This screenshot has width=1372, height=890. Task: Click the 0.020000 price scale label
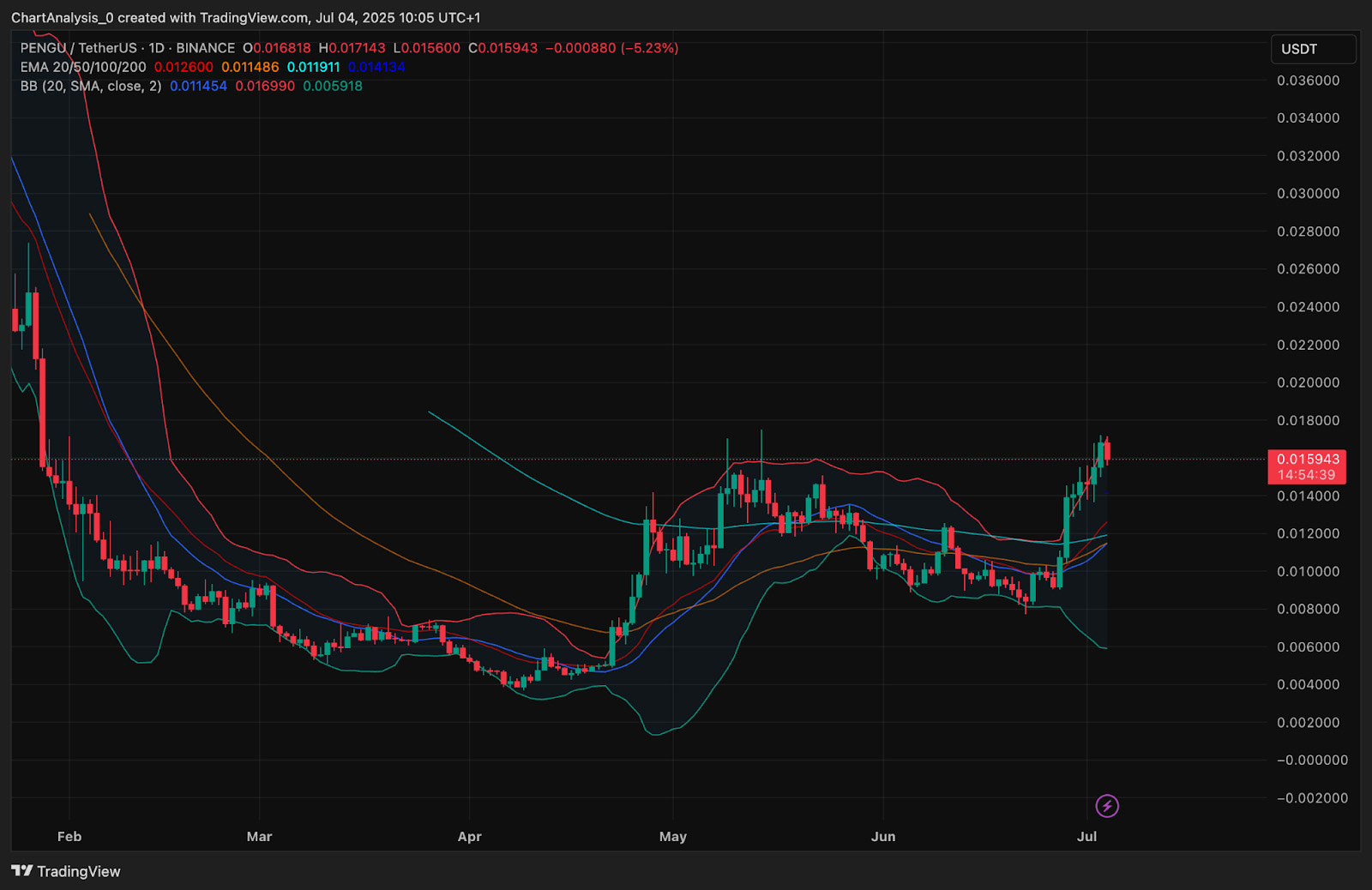[x=1308, y=382]
